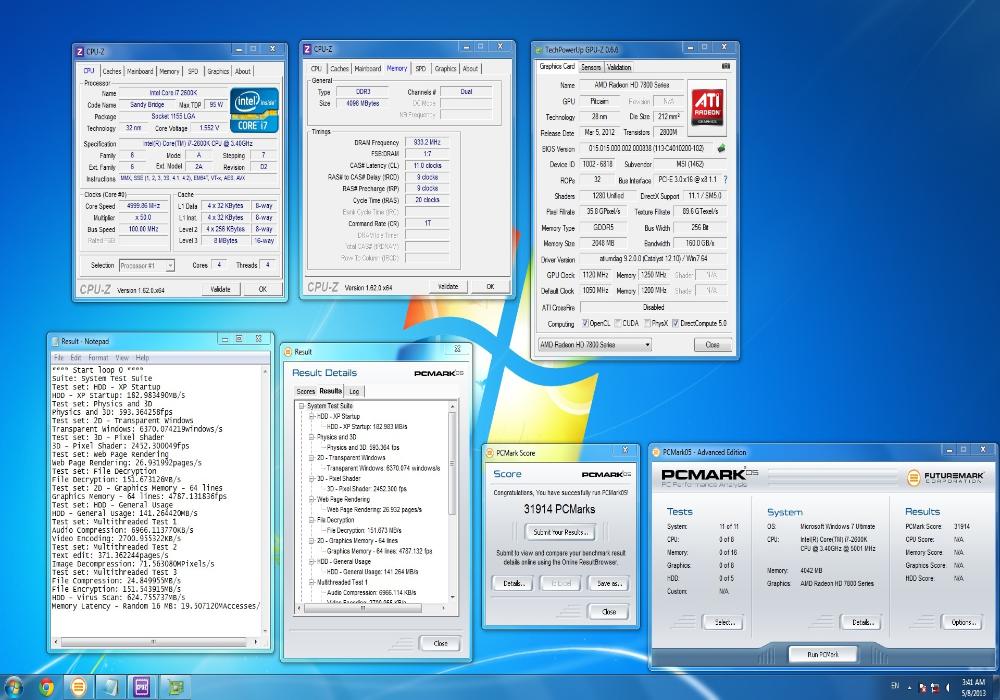This screenshot has width=1000, height=700.
Task: Click the GPU-Z title bar icon
Action: [539, 49]
